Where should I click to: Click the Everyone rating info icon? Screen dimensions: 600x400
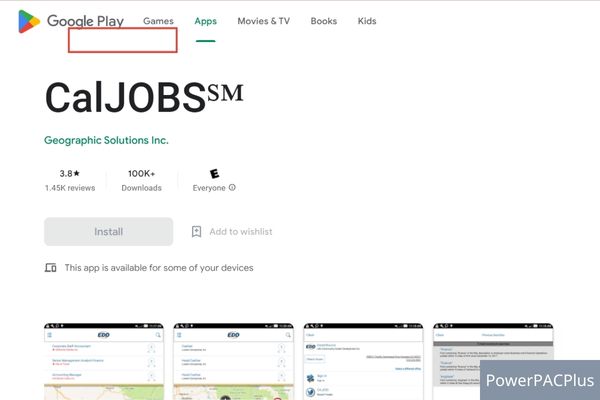click(232, 188)
